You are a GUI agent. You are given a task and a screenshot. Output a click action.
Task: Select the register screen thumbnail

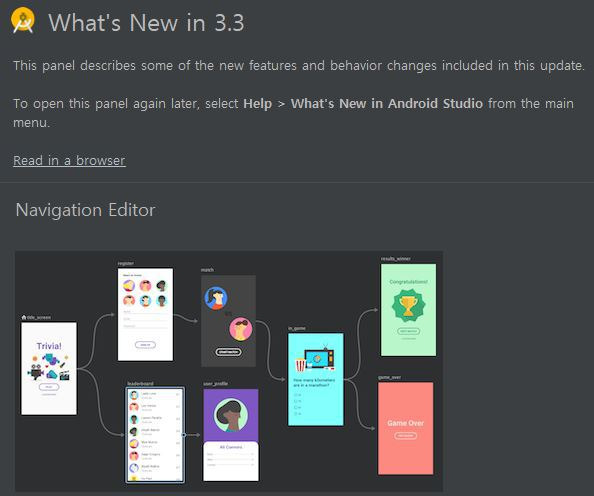pos(145,314)
